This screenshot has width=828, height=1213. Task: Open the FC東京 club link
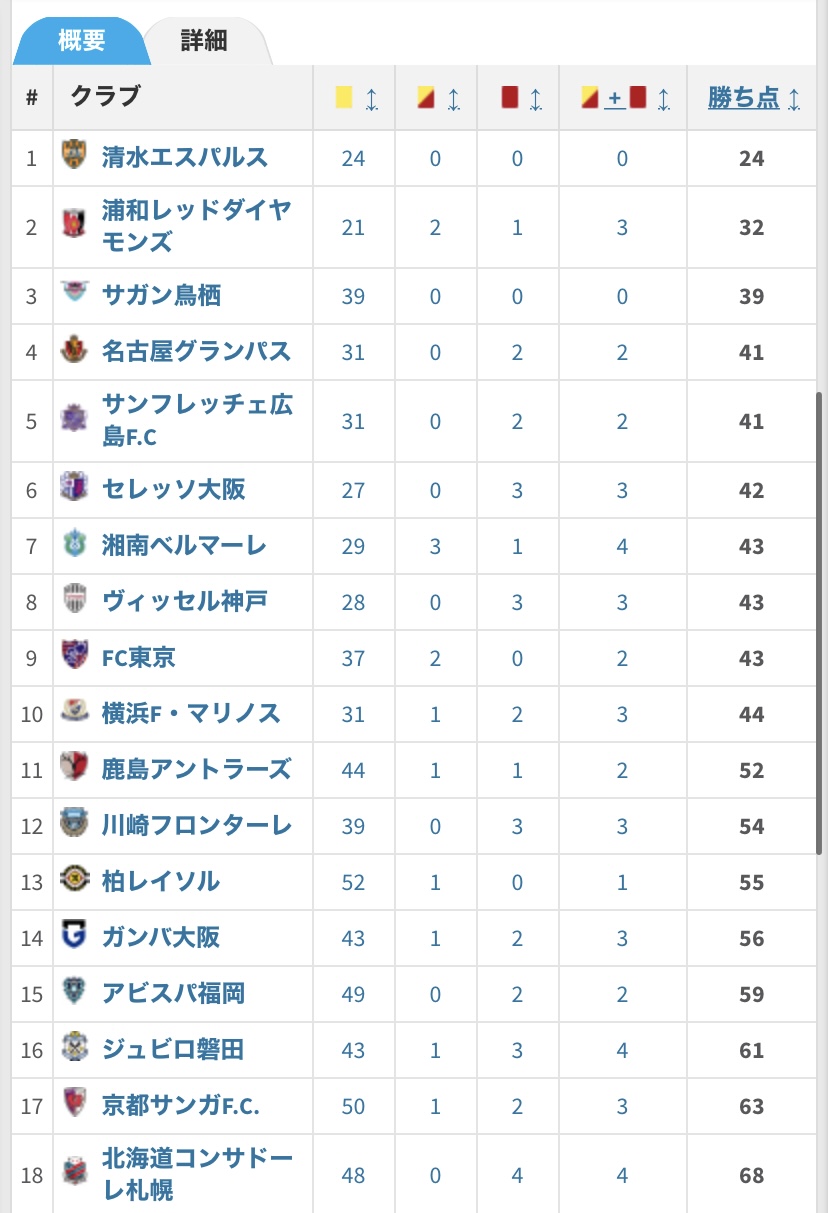tap(139, 657)
